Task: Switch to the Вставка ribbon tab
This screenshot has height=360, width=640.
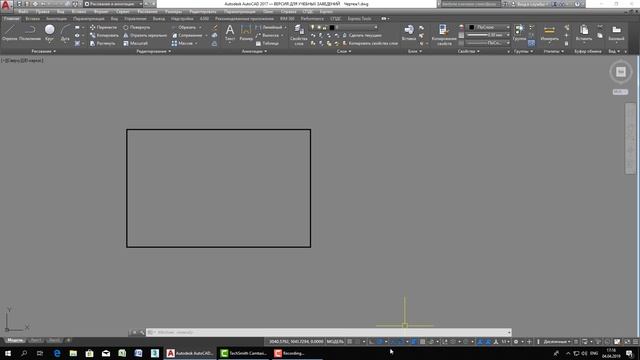Action: [33, 19]
